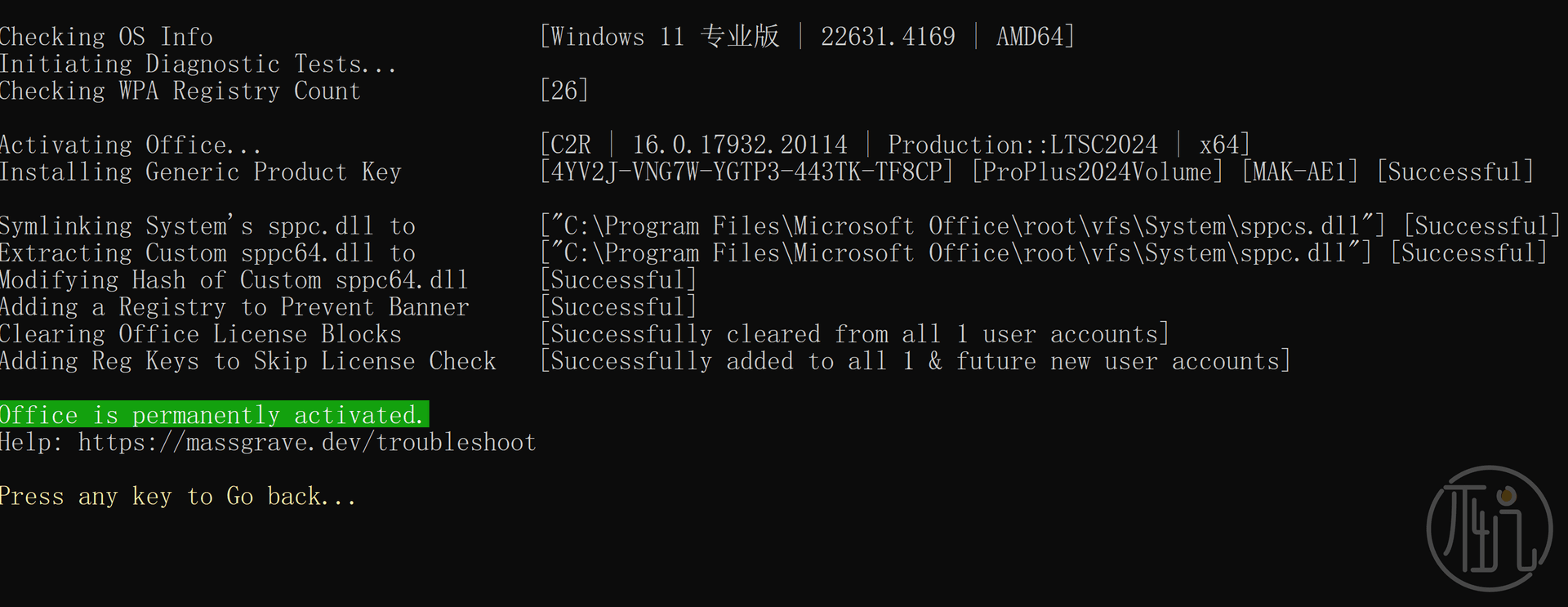Click the generic product key 4YV2J-VNG7W text
The width and height of the screenshot is (1568, 607).
click(x=746, y=172)
